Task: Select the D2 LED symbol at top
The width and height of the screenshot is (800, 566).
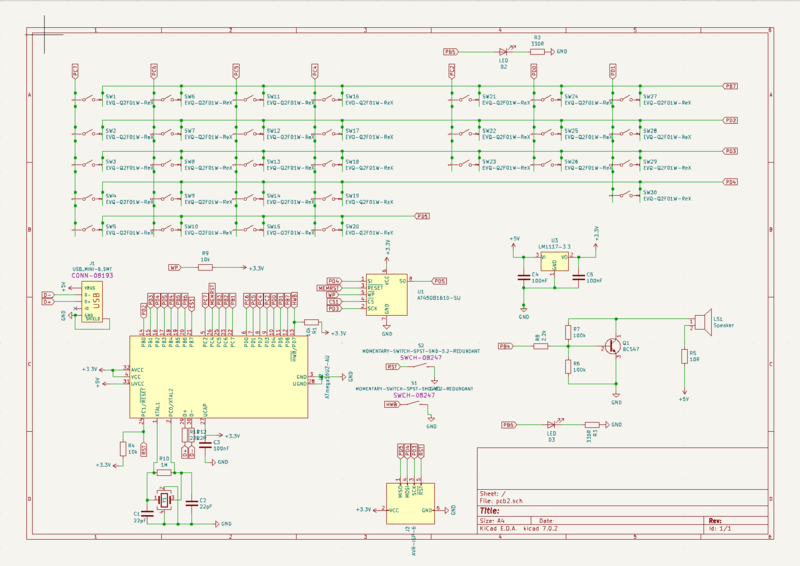Action: pyautogui.click(x=502, y=49)
